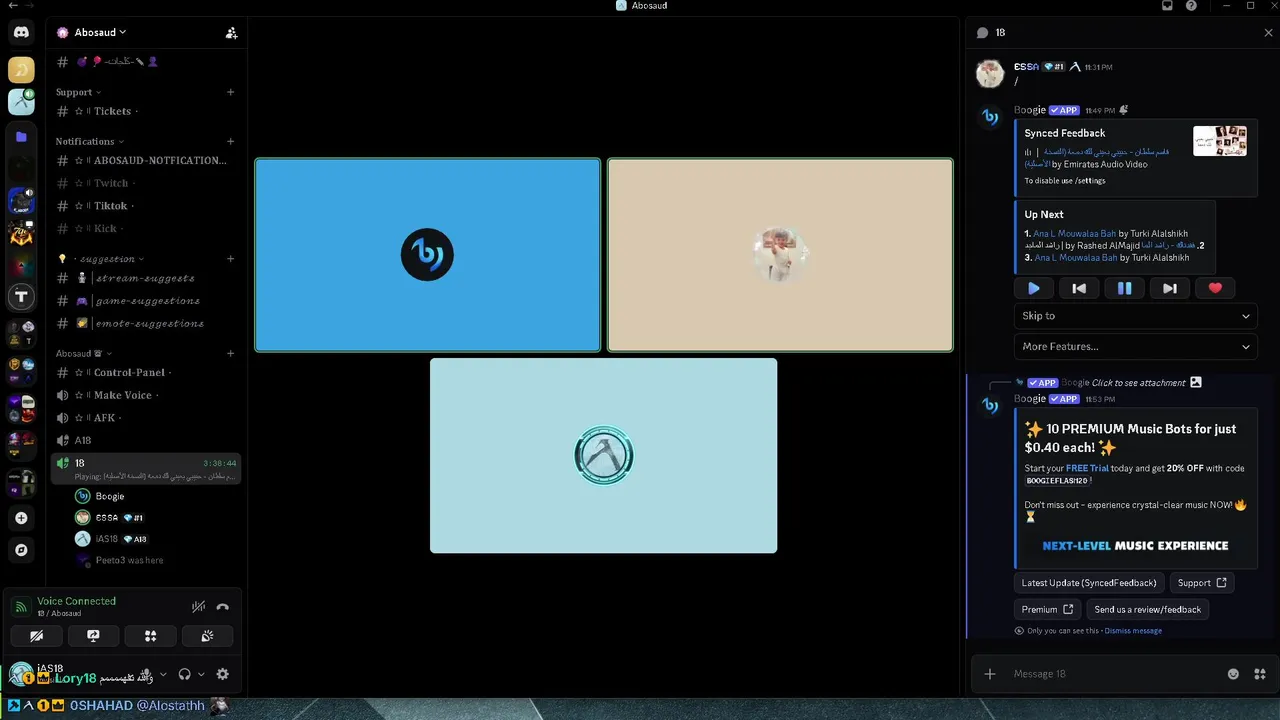Open the activities shapes button
Viewport: 1280px width, 720px height.
tap(150, 635)
